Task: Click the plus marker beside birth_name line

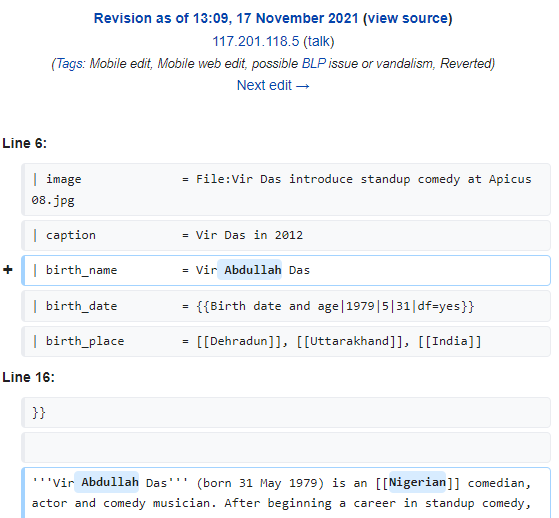Action: point(8,270)
